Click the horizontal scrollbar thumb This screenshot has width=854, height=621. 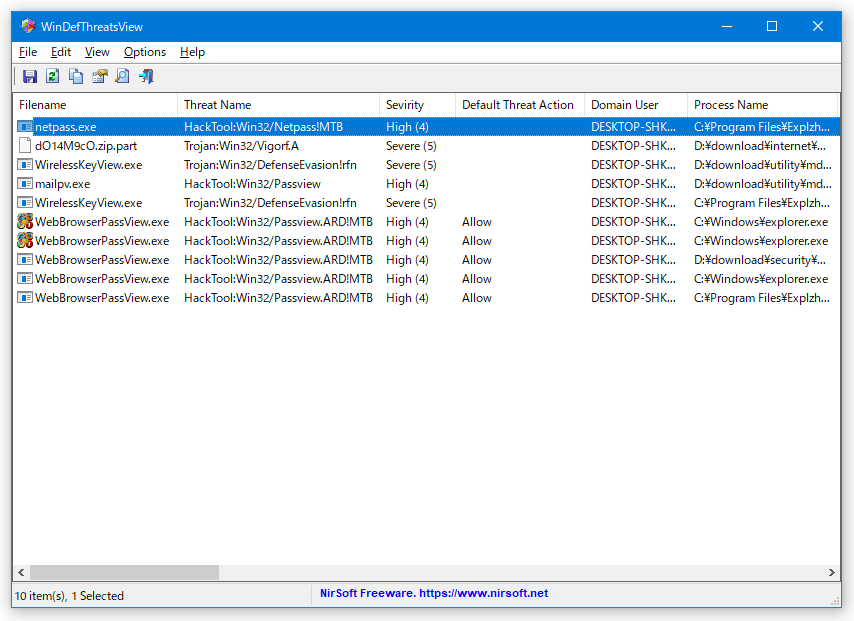click(124, 573)
